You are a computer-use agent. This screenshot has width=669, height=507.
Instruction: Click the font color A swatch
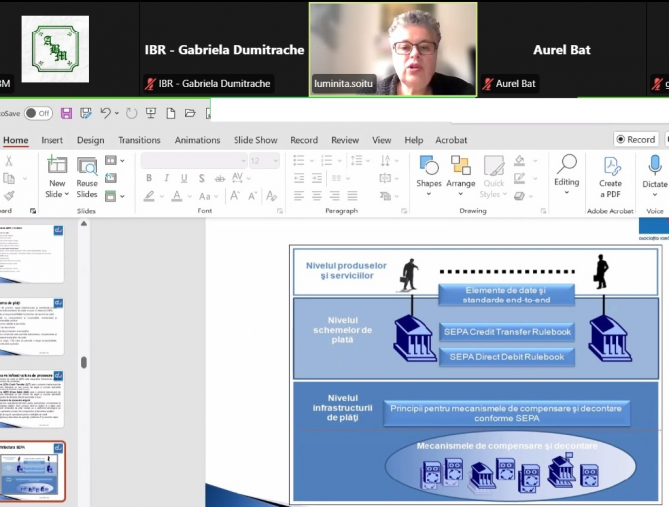coord(177,196)
